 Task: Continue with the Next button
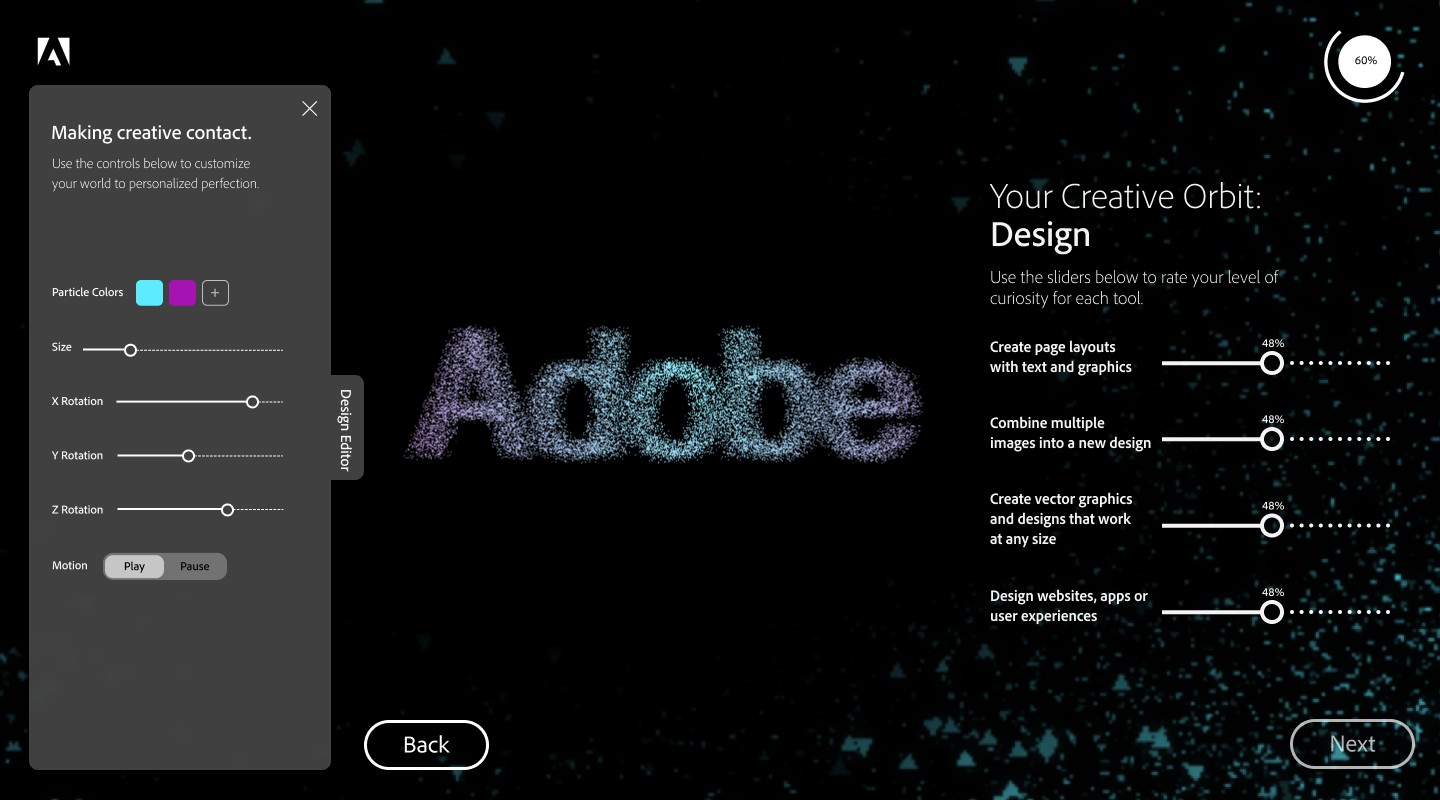pos(1352,744)
